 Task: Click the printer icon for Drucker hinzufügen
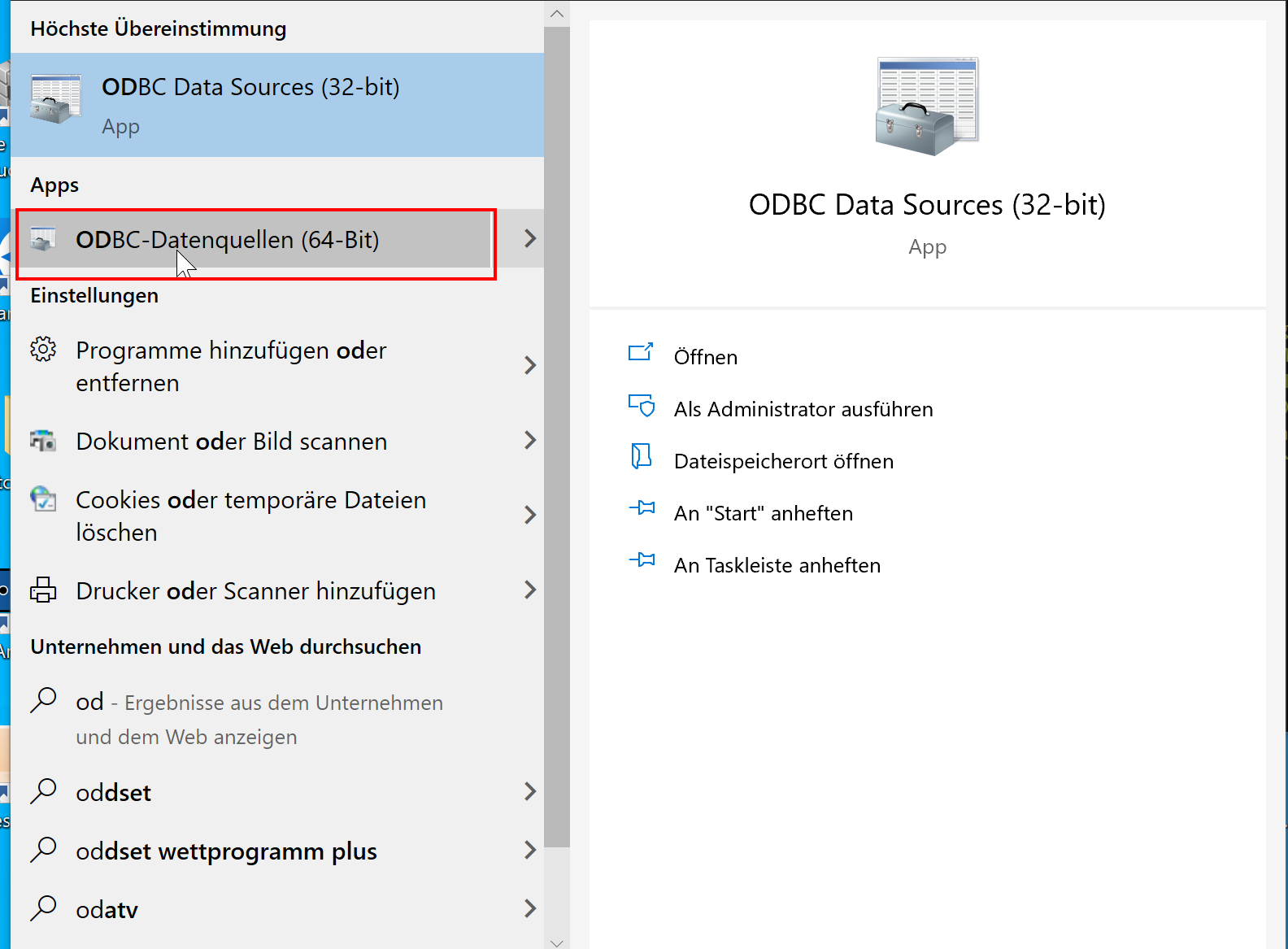click(x=43, y=590)
